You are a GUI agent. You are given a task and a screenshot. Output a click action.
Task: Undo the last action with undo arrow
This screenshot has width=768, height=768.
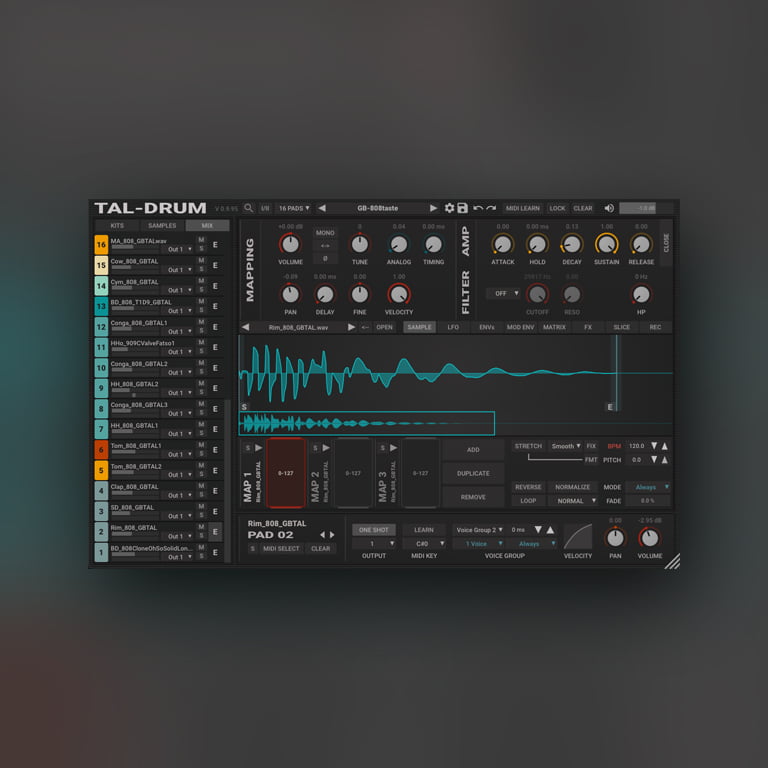478,208
